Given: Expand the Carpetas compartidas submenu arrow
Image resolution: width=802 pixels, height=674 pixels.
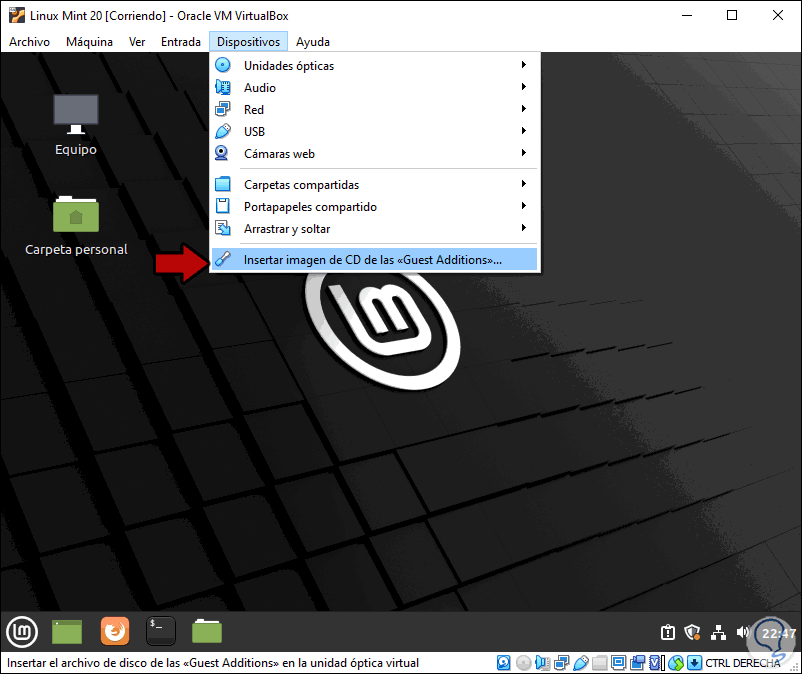Looking at the screenshot, I should [x=524, y=184].
